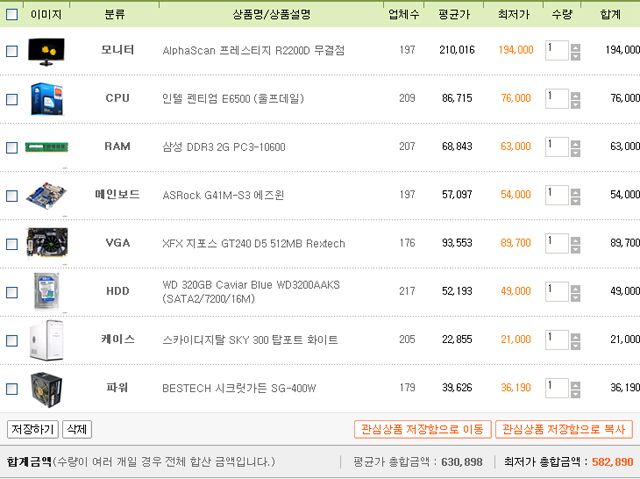Screen dimensions: 640x479
Task: Increase quantity for the VGA row
Action: pyautogui.click(x=576, y=240)
